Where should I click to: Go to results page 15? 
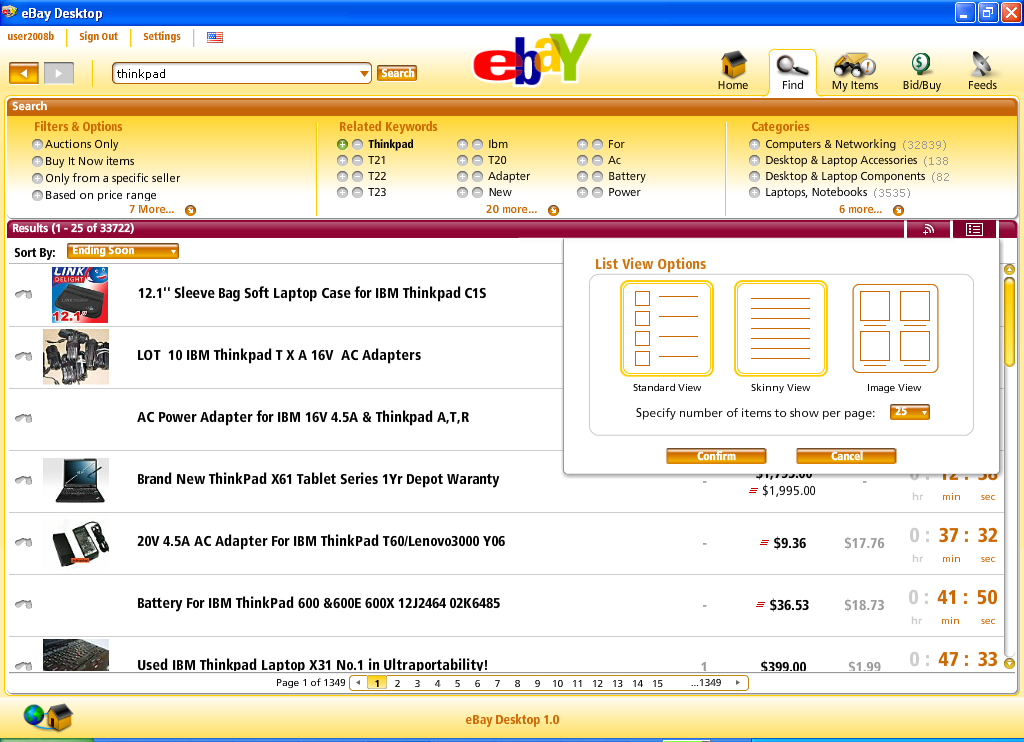click(657, 684)
